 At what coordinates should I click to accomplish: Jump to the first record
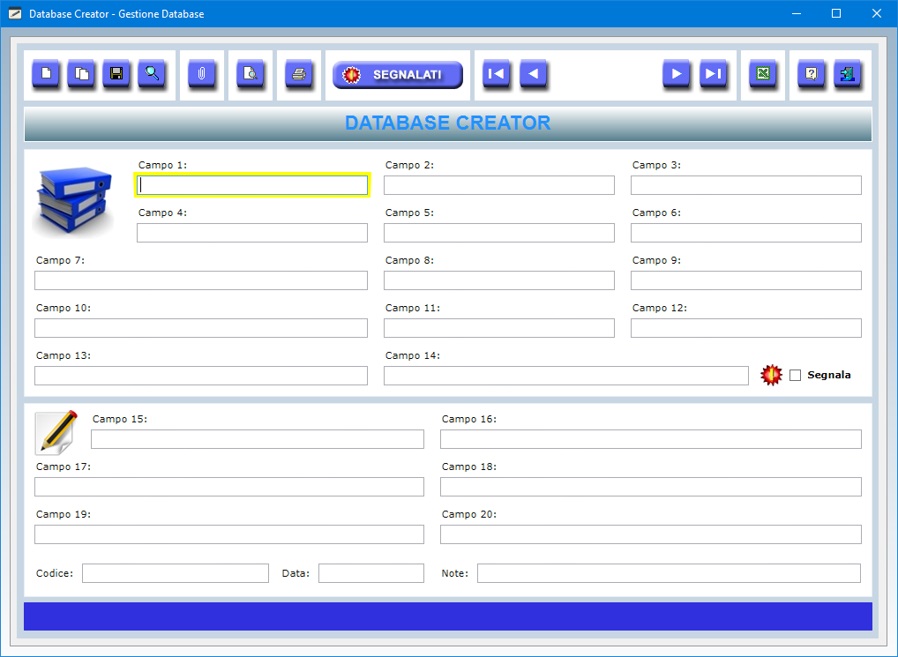pyautogui.click(x=496, y=74)
